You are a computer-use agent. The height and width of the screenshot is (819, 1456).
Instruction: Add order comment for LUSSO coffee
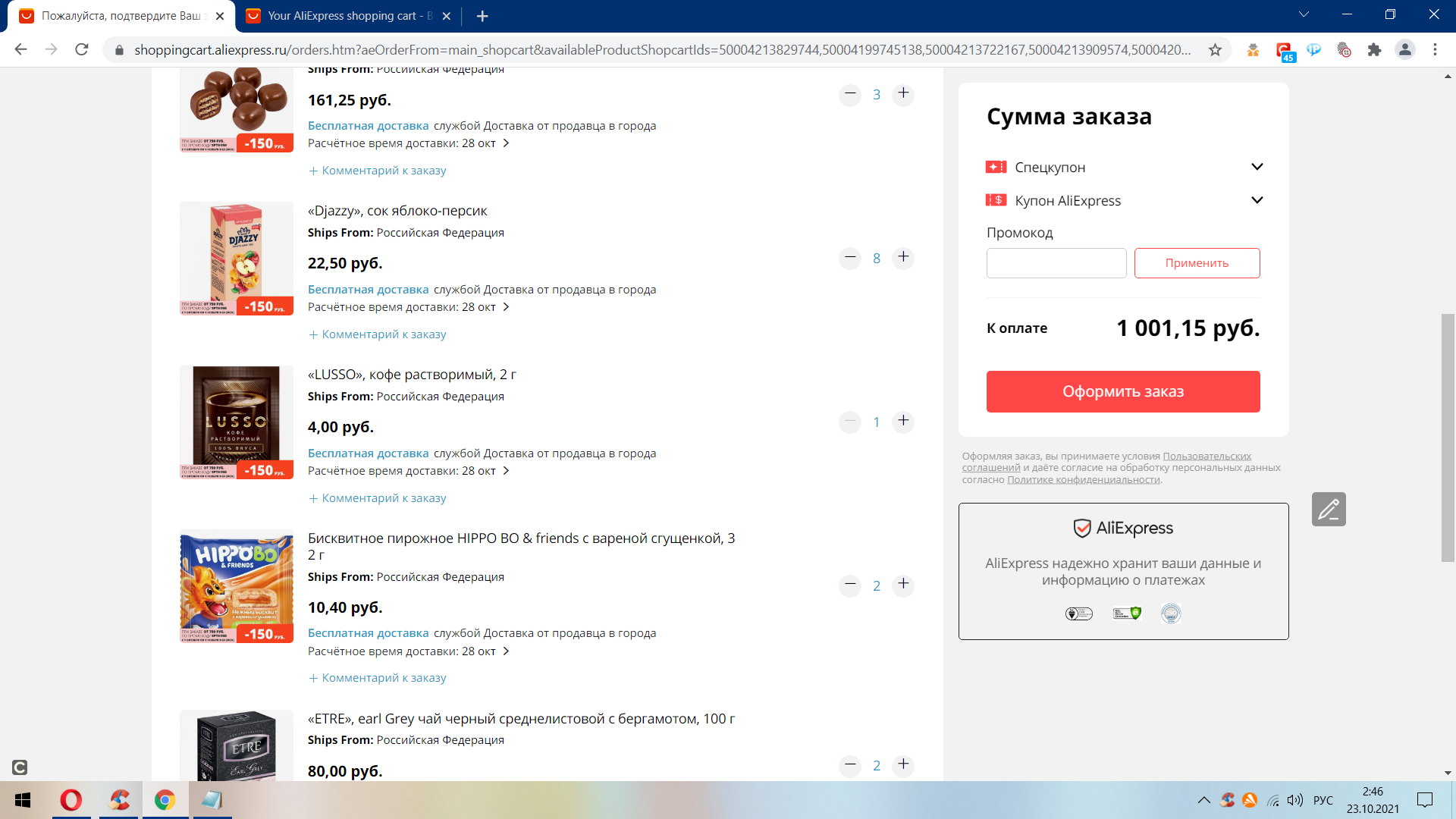pos(378,498)
